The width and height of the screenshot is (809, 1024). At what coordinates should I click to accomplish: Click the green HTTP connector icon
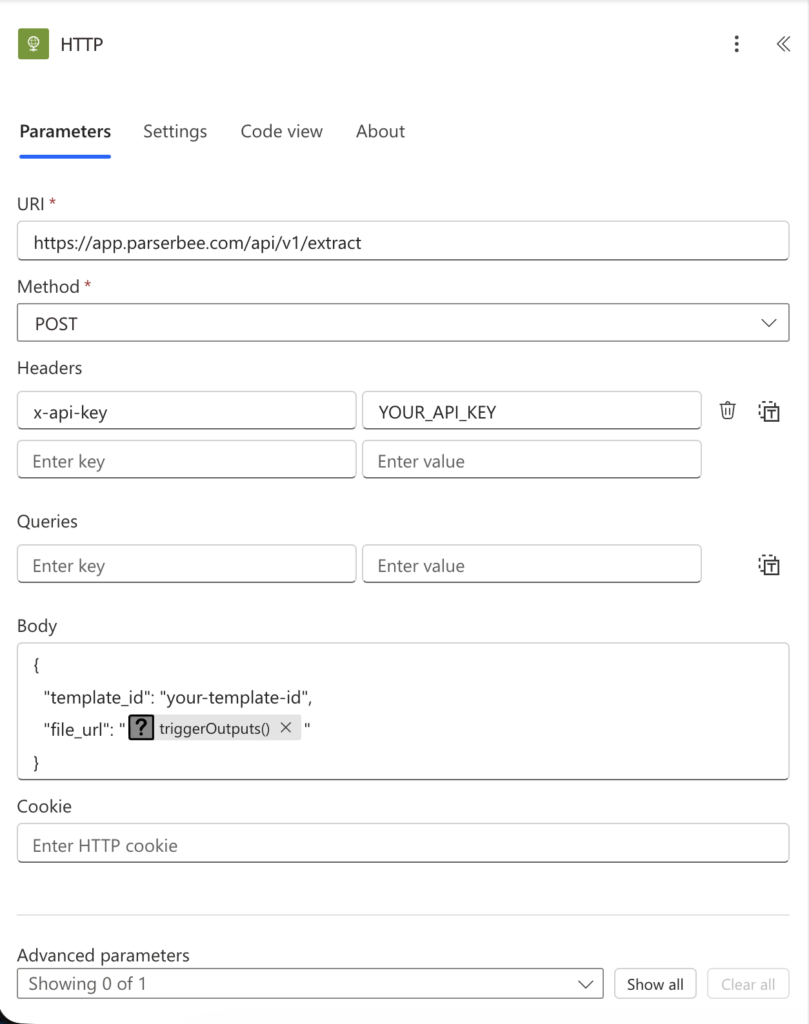click(x=33, y=44)
